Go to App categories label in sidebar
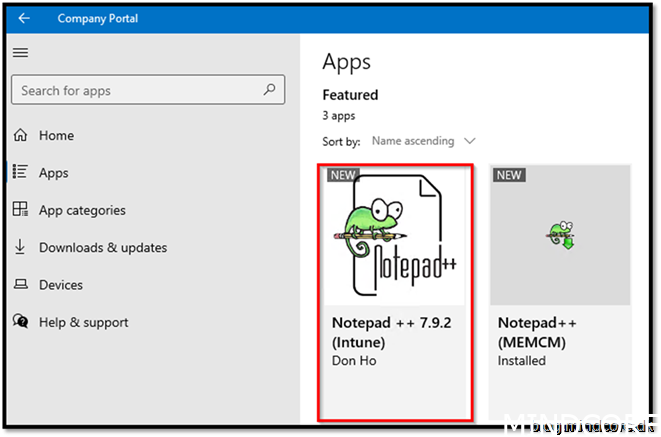The image size is (661, 437). pyautogui.click(x=82, y=210)
